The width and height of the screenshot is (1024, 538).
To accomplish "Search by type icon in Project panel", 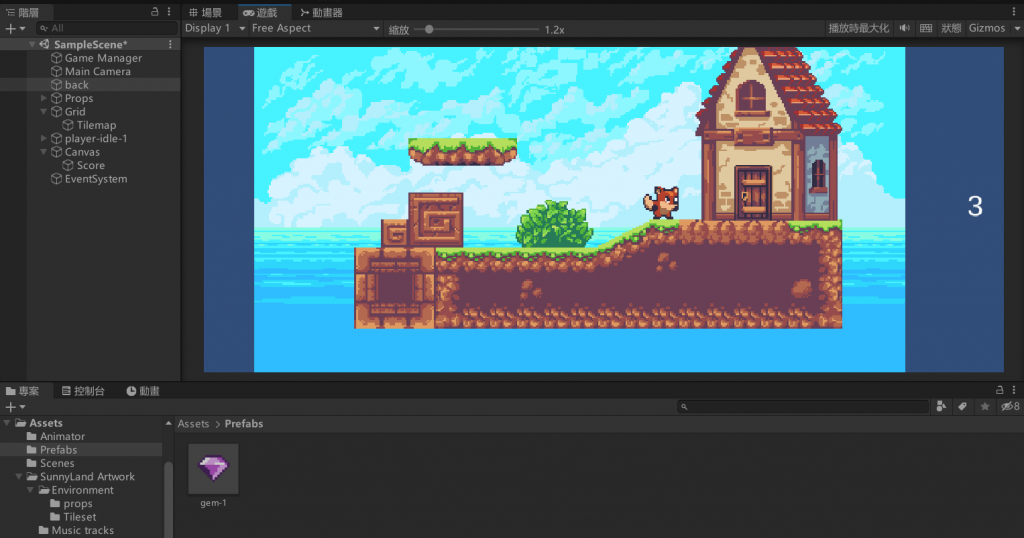I will pyautogui.click(x=941, y=407).
